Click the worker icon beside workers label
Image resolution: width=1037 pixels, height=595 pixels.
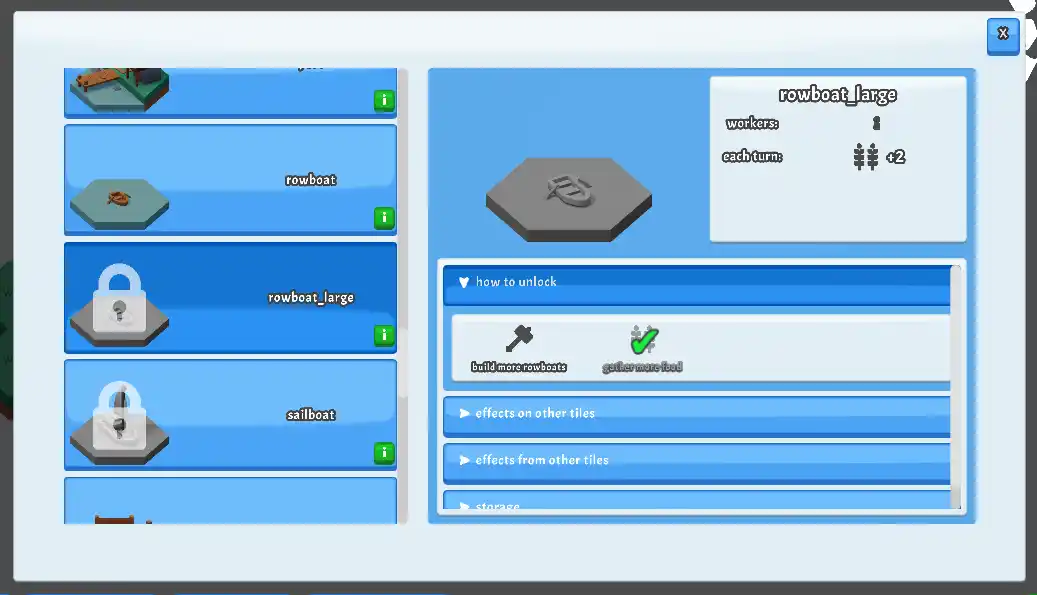[876, 124]
